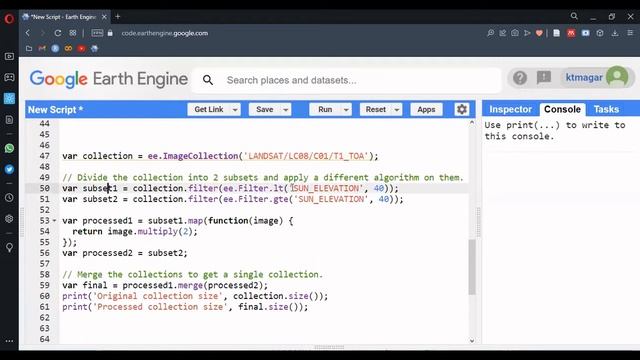Click the magnifier icon in search bar
Viewport: 640px width, 360px height.
[208, 80]
